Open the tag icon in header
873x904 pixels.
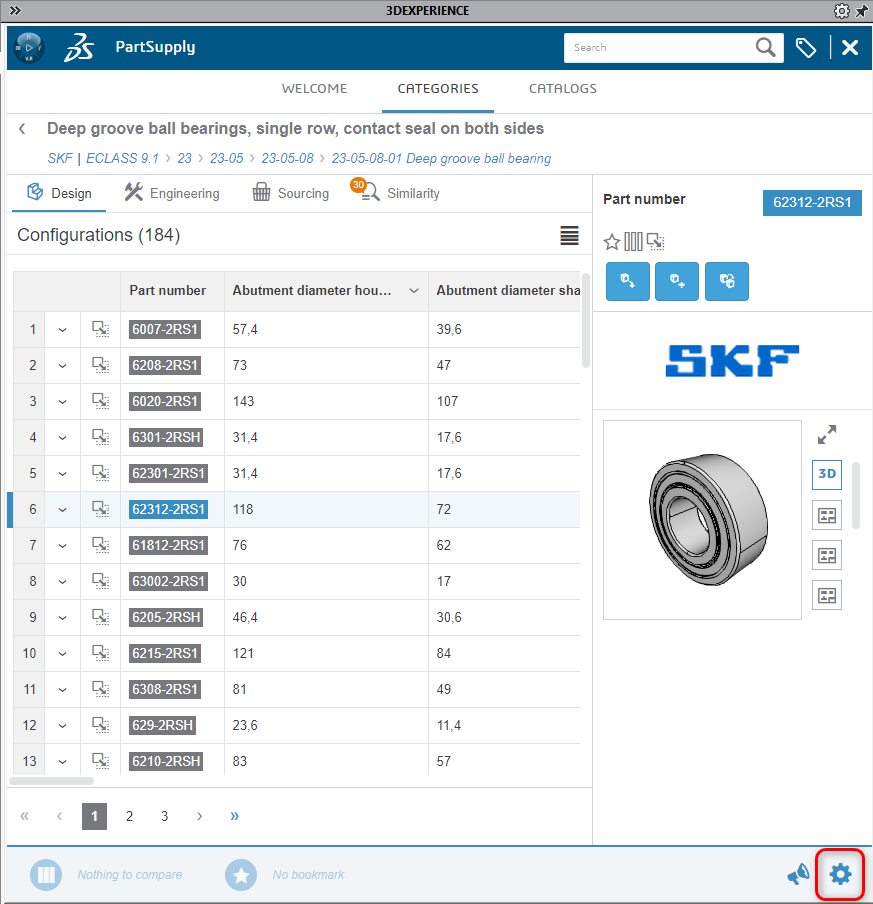[x=806, y=47]
